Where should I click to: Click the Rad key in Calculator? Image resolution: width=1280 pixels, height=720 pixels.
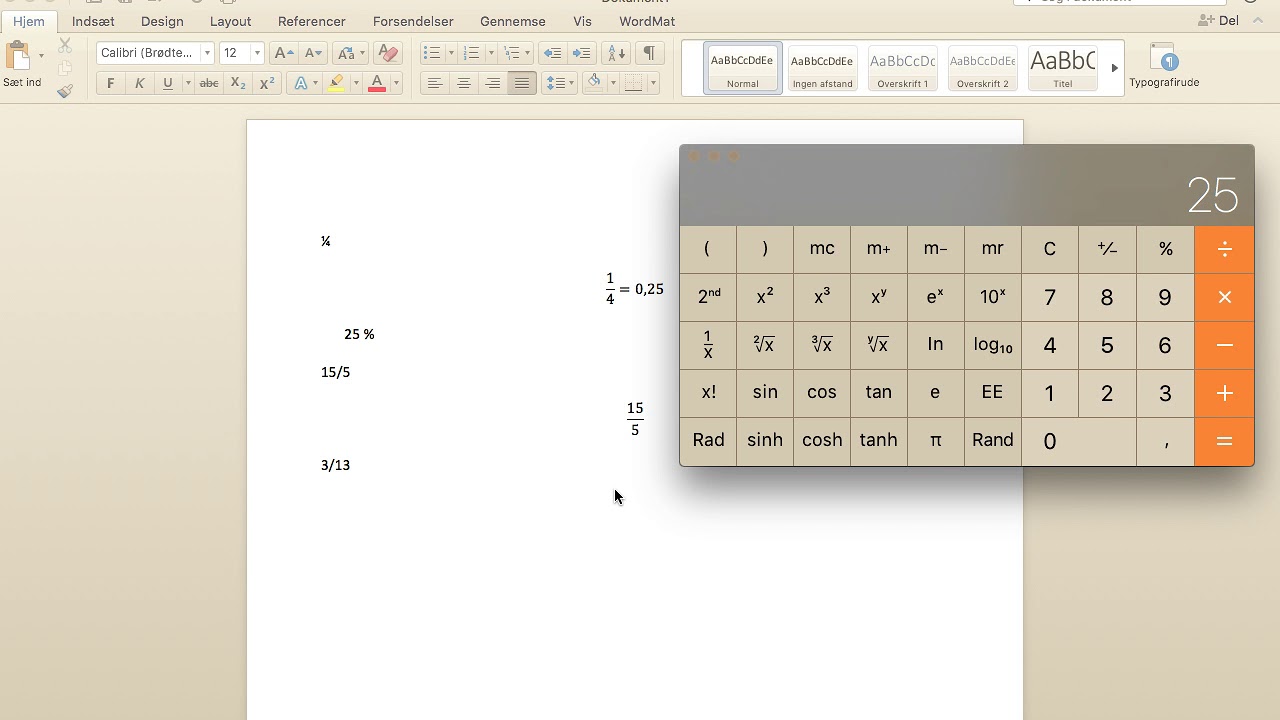point(708,441)
